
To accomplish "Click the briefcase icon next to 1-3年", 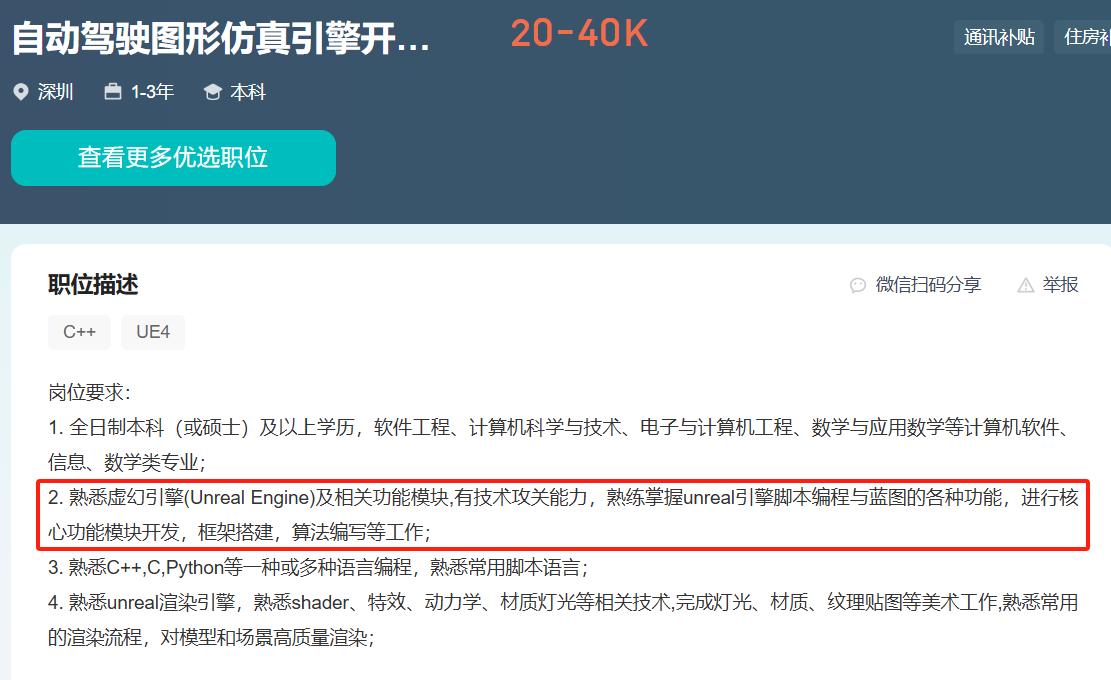I will point(113,92).
